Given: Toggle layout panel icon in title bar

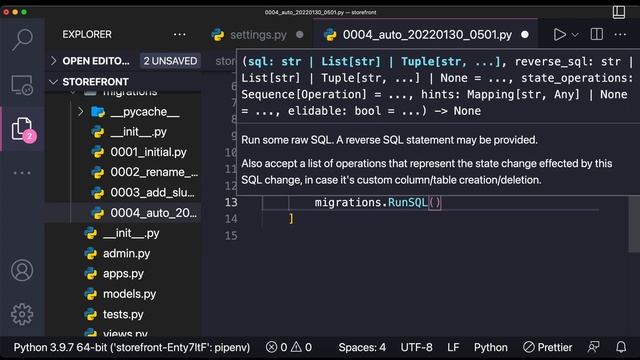Looking at the screenshot, I should (619, 12).
